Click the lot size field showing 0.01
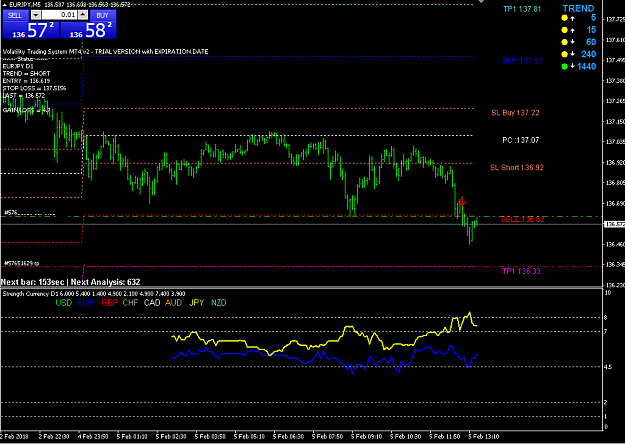Image resolution: width=625 pixels, height=444 pixels. [x=59, y=15]
